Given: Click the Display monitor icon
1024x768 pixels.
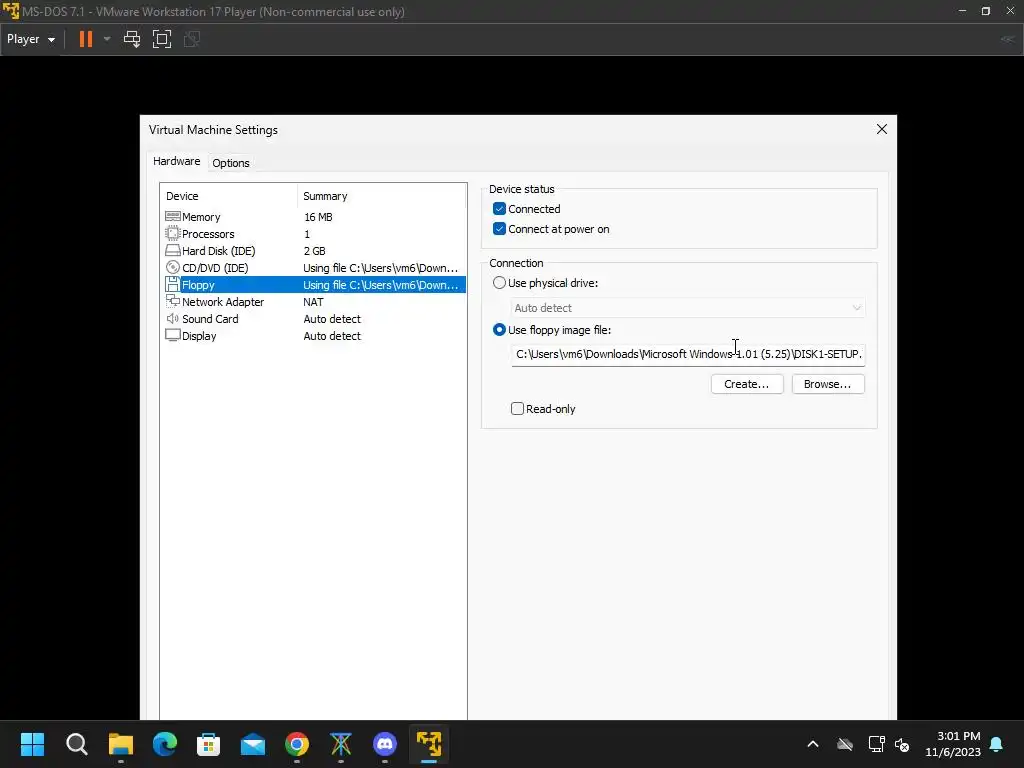Looking at the screenshot, I should 172,335.
